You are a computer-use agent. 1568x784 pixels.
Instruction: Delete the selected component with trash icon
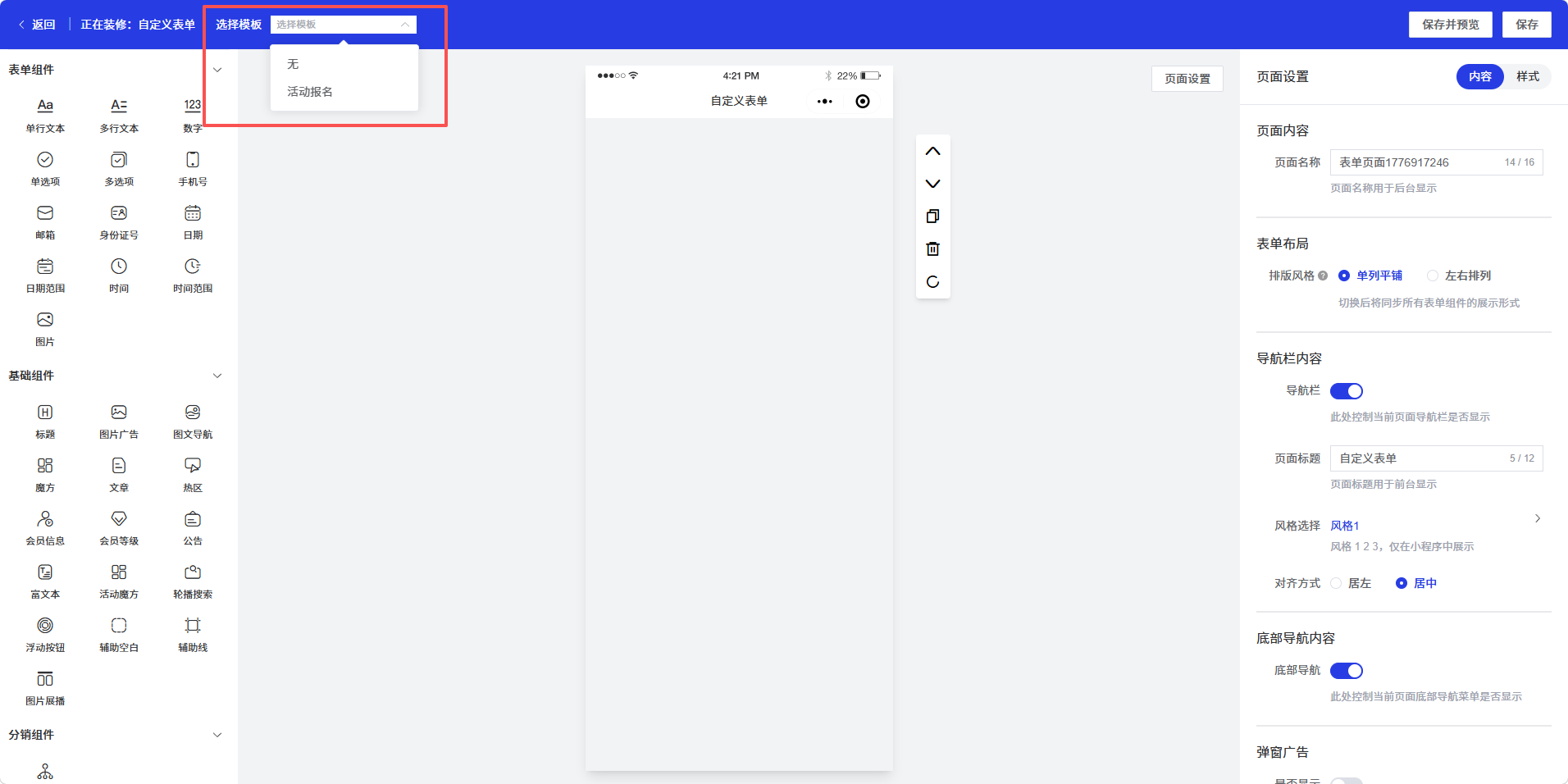[932, 249]
